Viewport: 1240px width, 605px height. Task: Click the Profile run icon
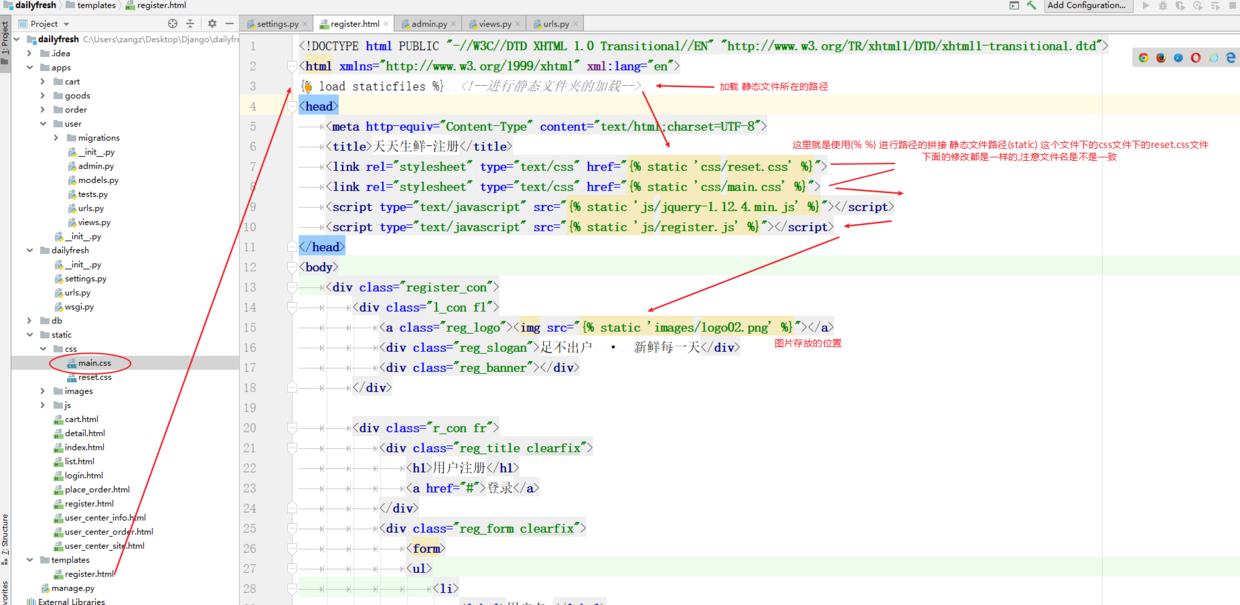tap(1197, 5)
